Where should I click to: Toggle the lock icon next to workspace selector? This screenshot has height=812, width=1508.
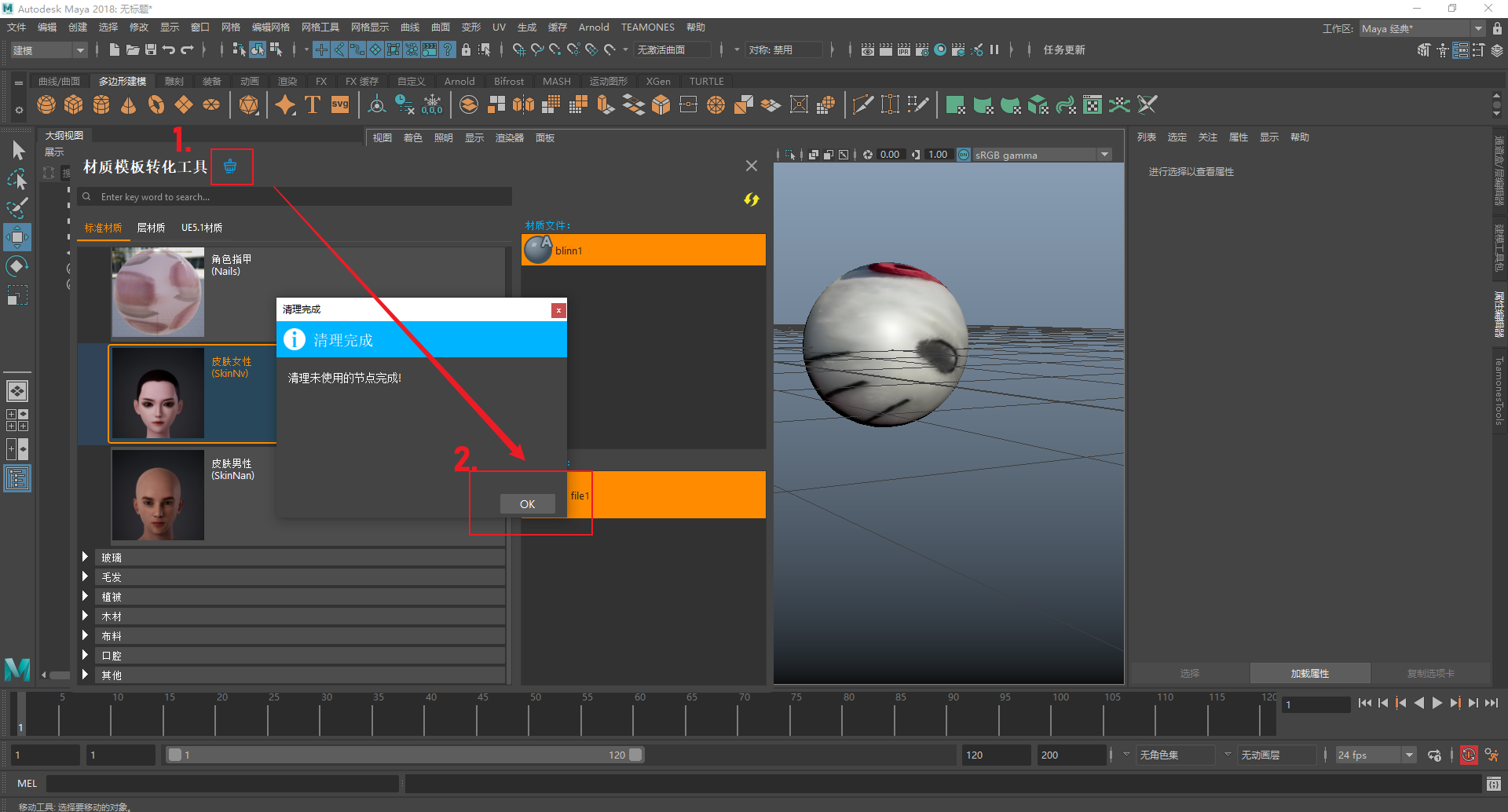click(1497, 28)
